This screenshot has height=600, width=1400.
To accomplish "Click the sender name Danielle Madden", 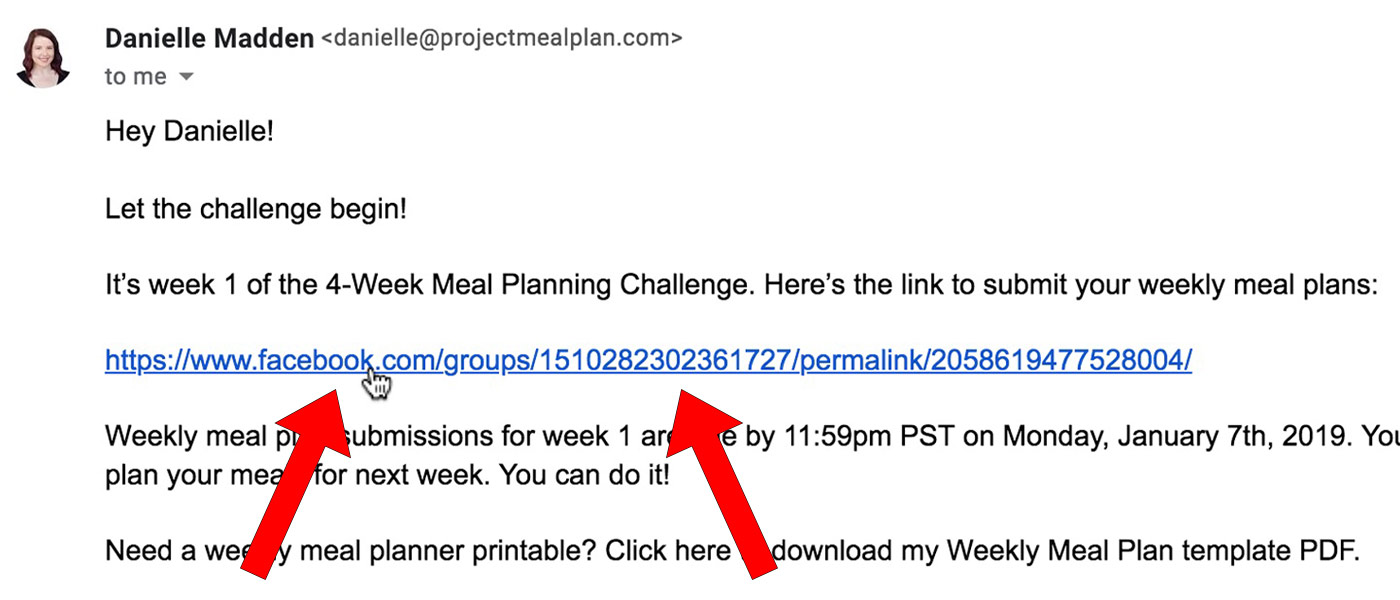I will tap(209, 39).
